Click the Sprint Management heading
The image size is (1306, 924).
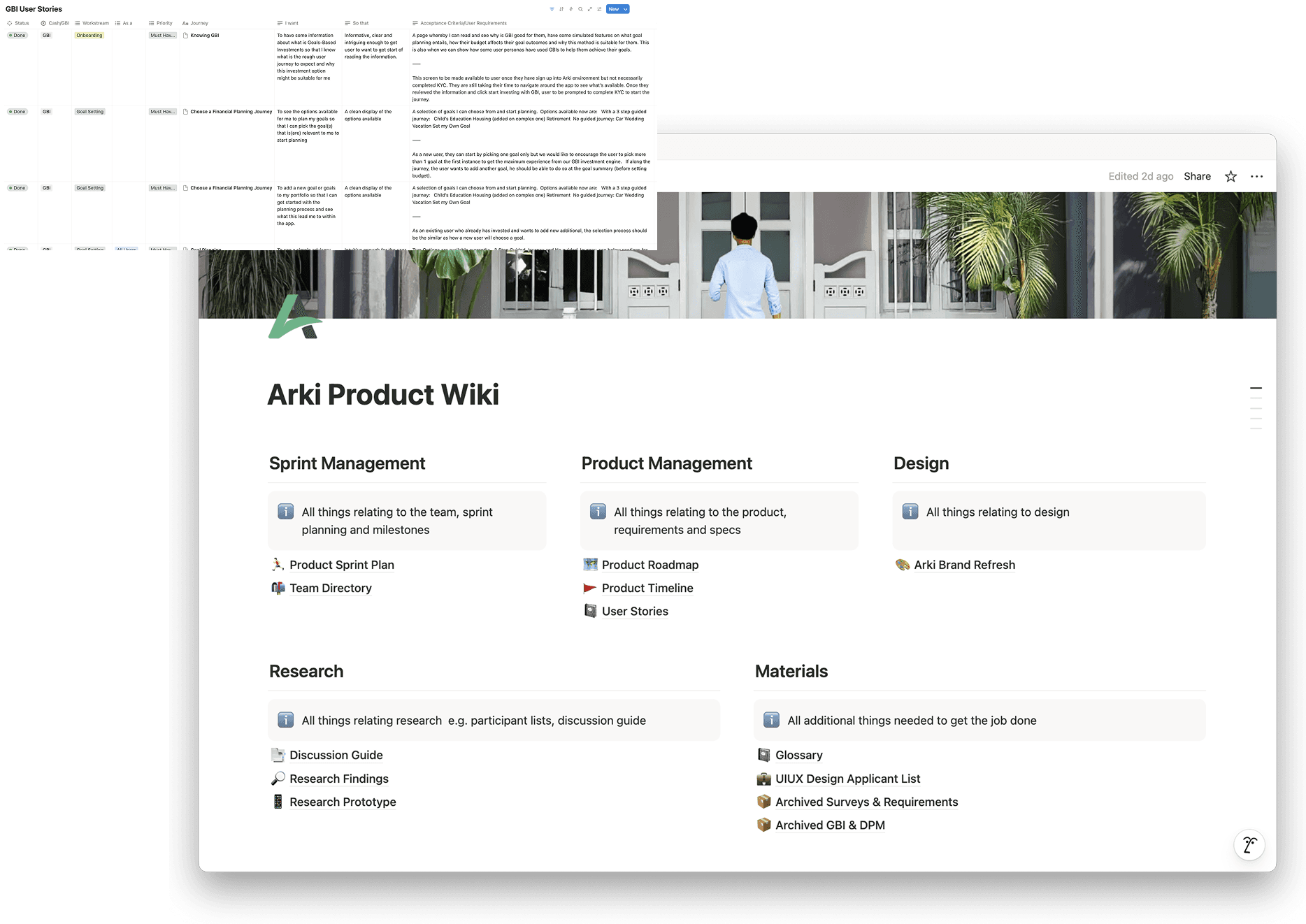click(347, 463)
